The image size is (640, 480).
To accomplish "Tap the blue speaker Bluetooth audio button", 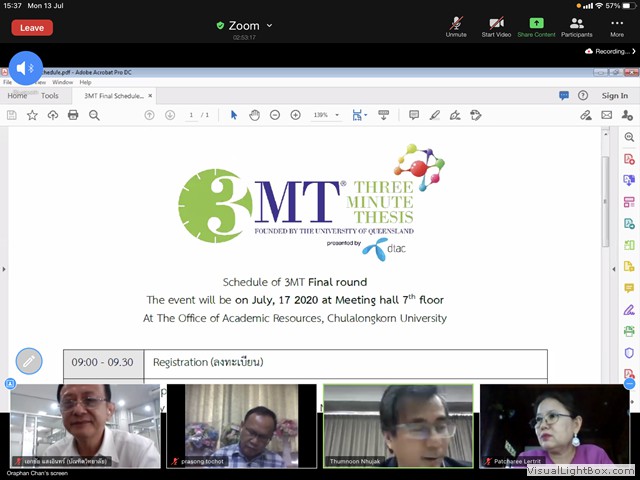I will [x=26, y=68].
